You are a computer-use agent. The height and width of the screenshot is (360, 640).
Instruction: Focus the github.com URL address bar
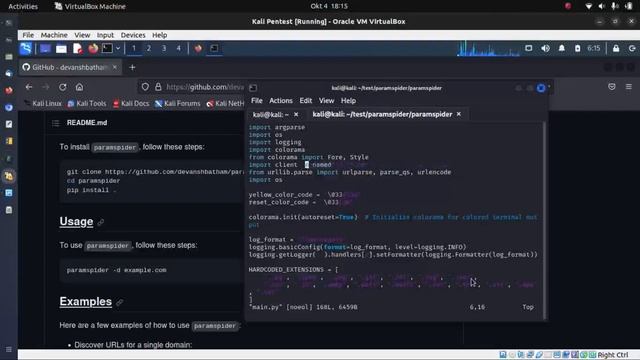pyautogui.click(x=205, y=87)
